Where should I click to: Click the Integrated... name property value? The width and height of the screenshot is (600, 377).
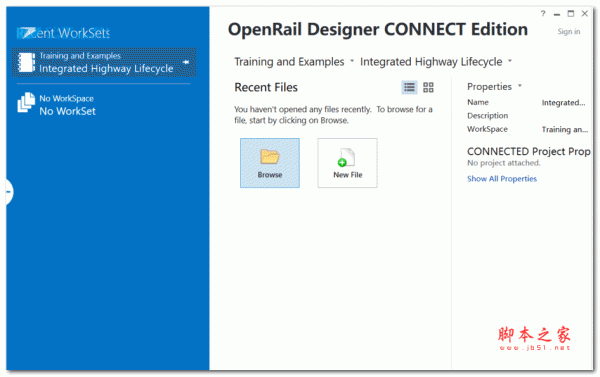tap(563, 103)
